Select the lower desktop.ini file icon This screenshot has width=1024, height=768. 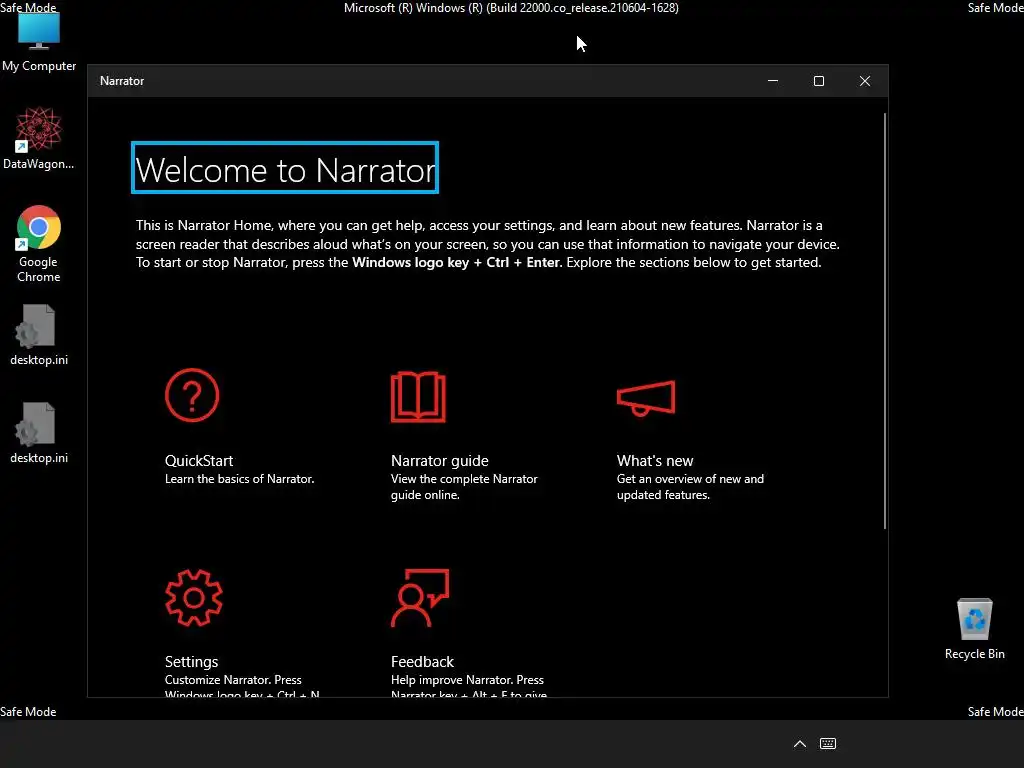point(39,433)
